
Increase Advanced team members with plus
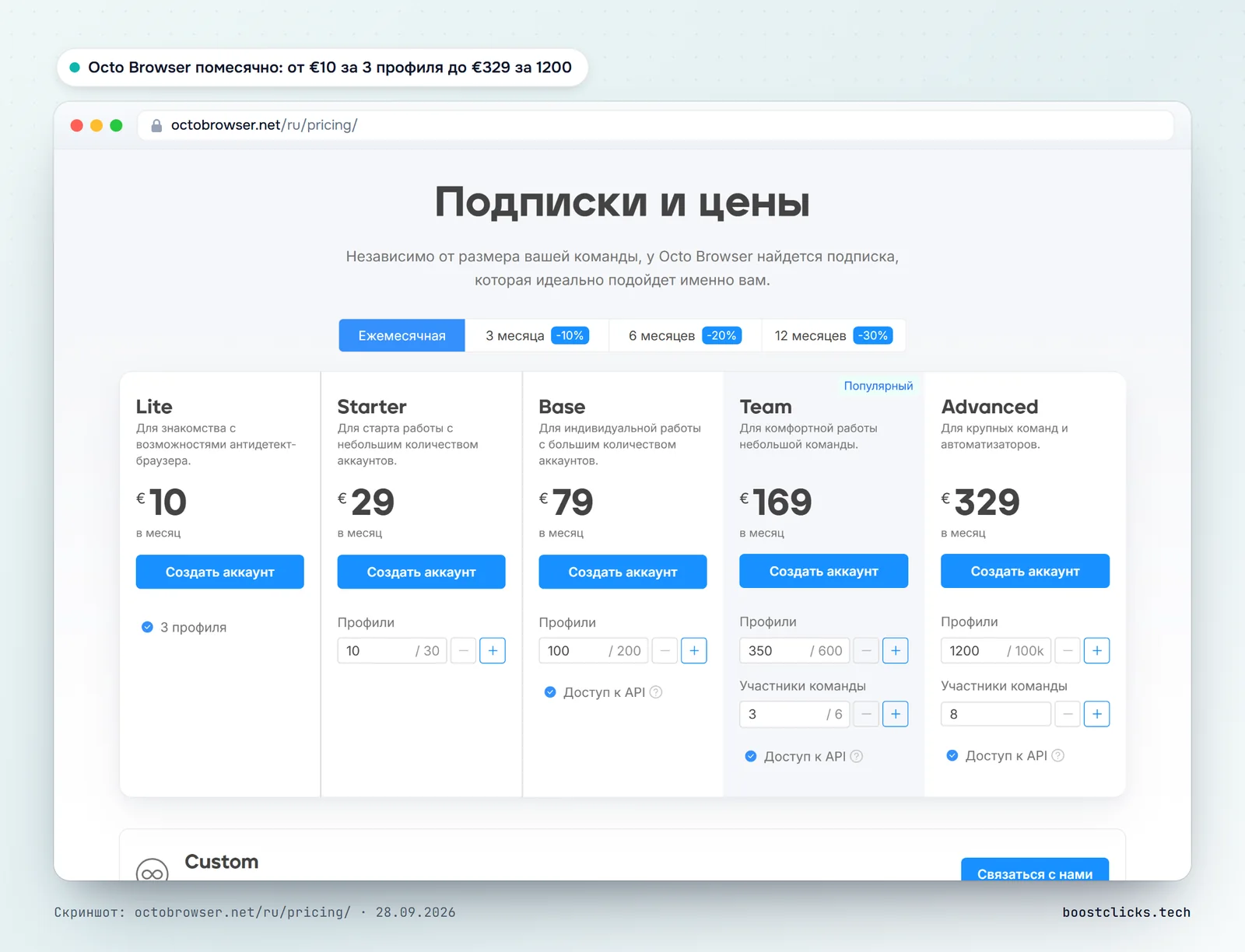click(x=1097, y=714)
